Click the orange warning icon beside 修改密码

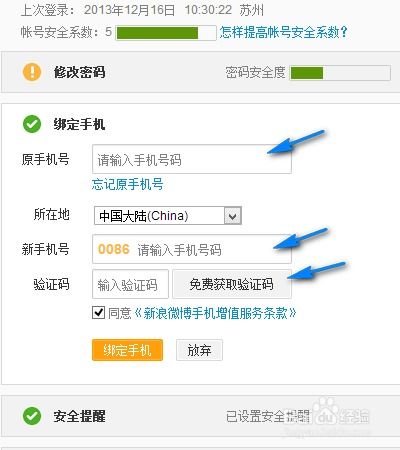pyautogui.click(x=32, y=72)
